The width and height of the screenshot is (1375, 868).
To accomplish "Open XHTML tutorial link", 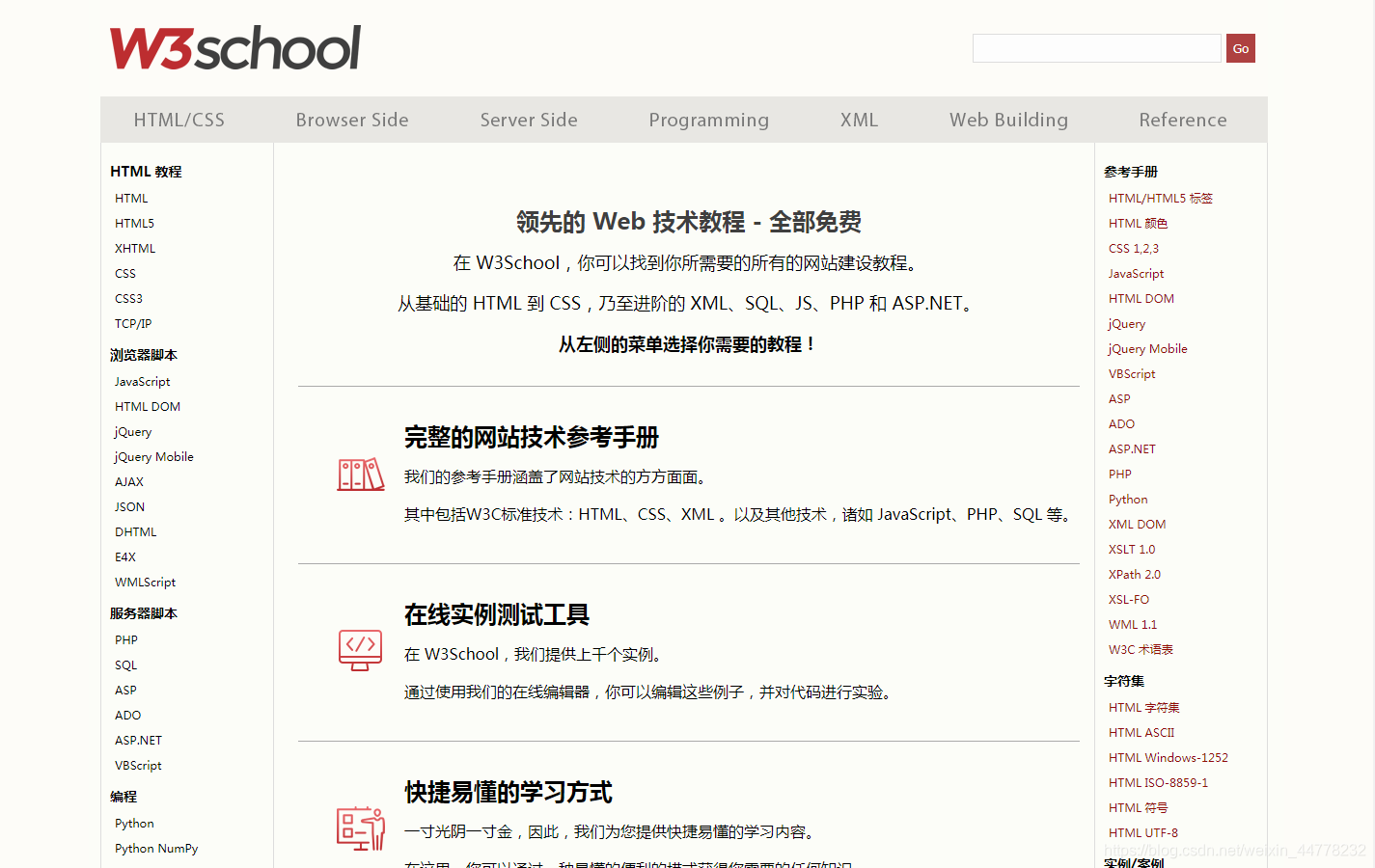I will [x=135, y=248].
